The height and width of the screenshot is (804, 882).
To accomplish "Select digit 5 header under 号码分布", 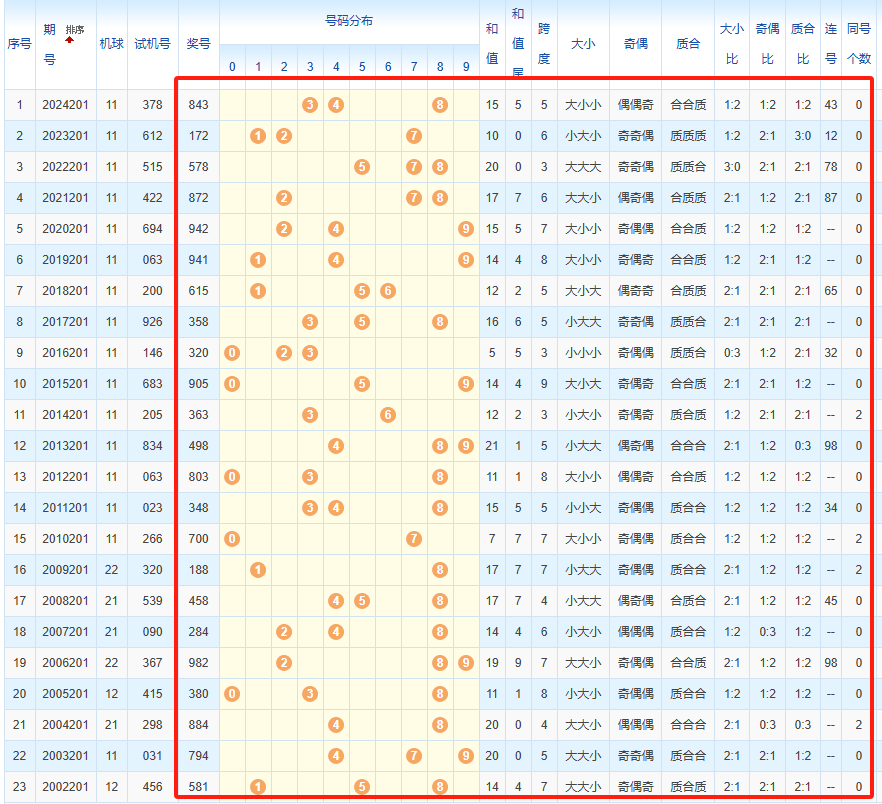I will click(x=362, y=68).
